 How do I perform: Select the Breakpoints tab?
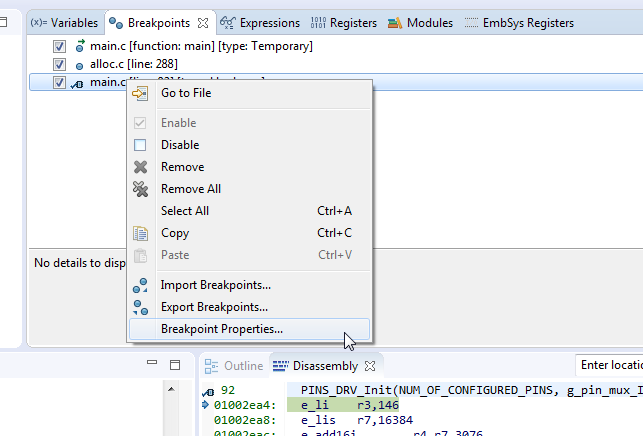159,23
